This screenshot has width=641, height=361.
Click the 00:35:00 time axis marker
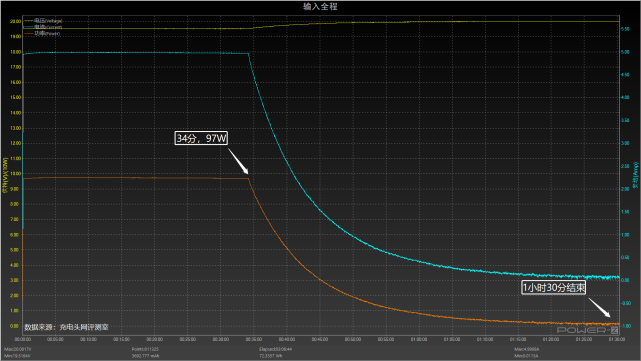click(x=254, y=339)
